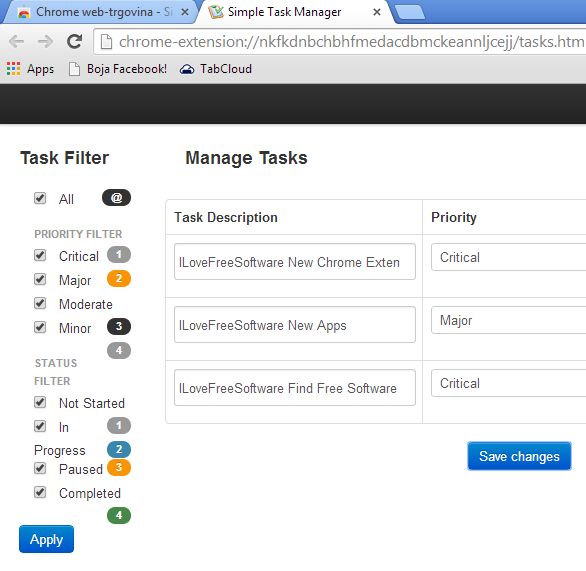Viewport: 586px width, 571px height.
Task: Open the Apps grid icon in bookmarks bar
Action: click(x=13, y=69)
